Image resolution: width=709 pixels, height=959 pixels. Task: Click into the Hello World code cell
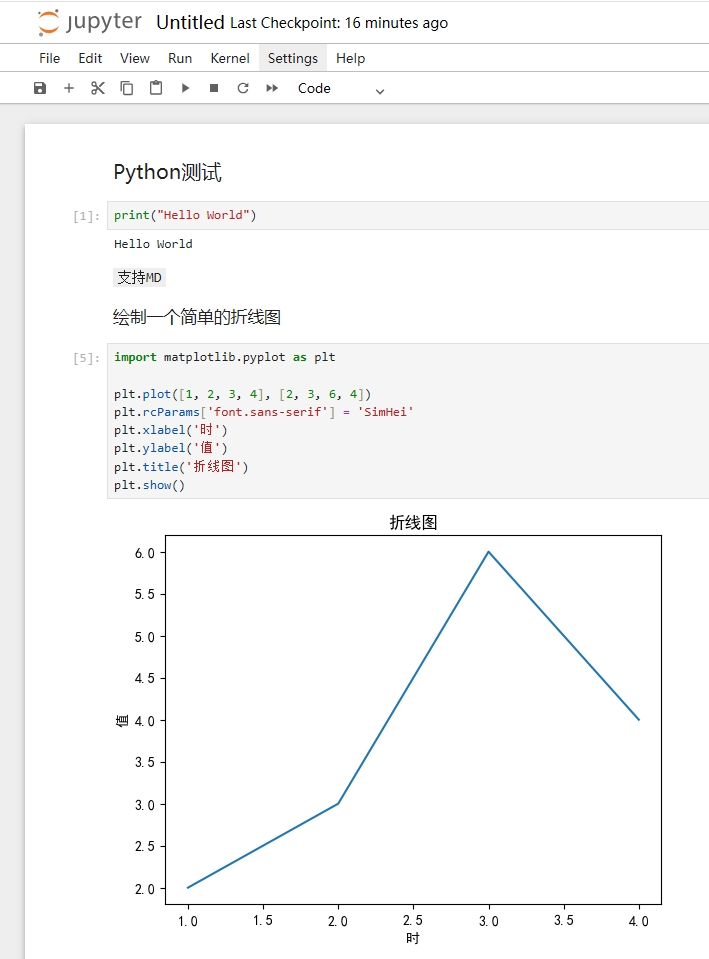[407, 215]
